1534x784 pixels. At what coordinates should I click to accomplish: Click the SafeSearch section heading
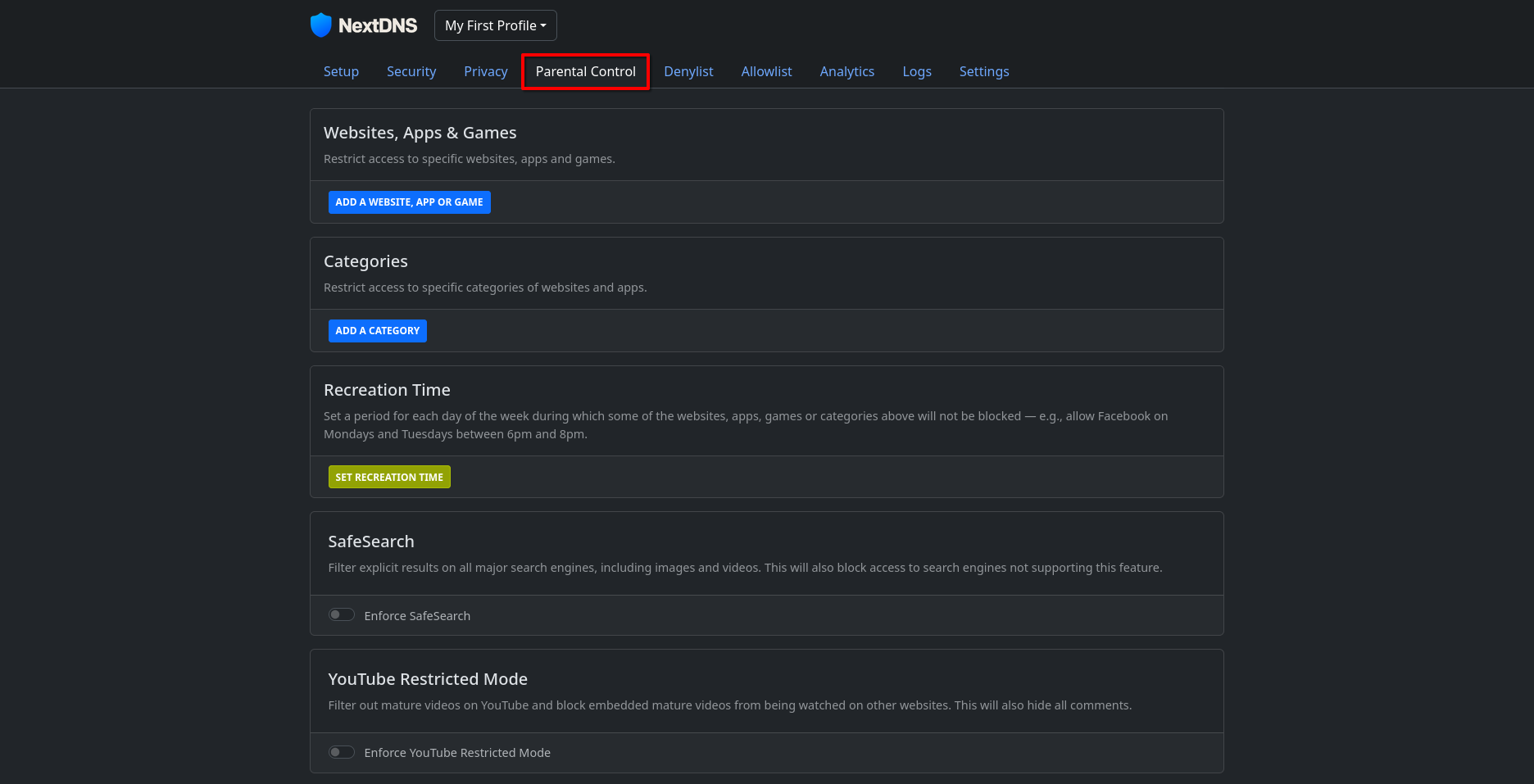[371, 542]
